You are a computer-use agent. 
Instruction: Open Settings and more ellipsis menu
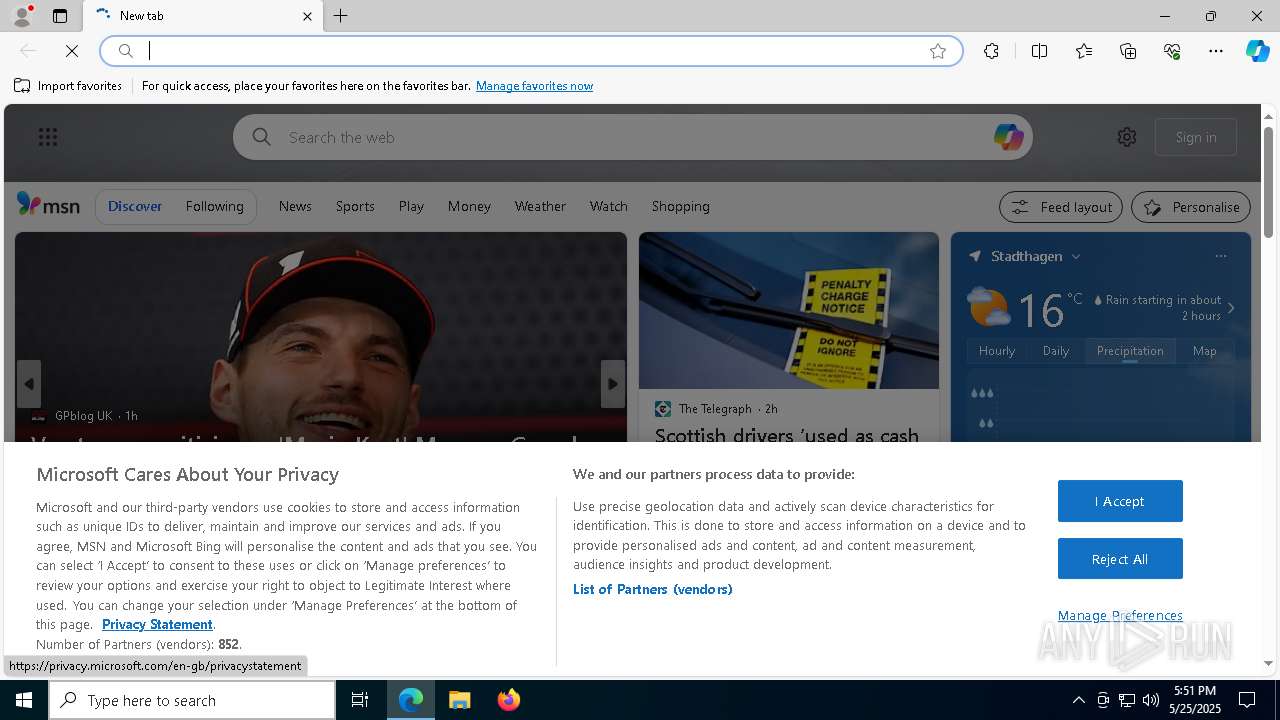[x=1216, y=51]
